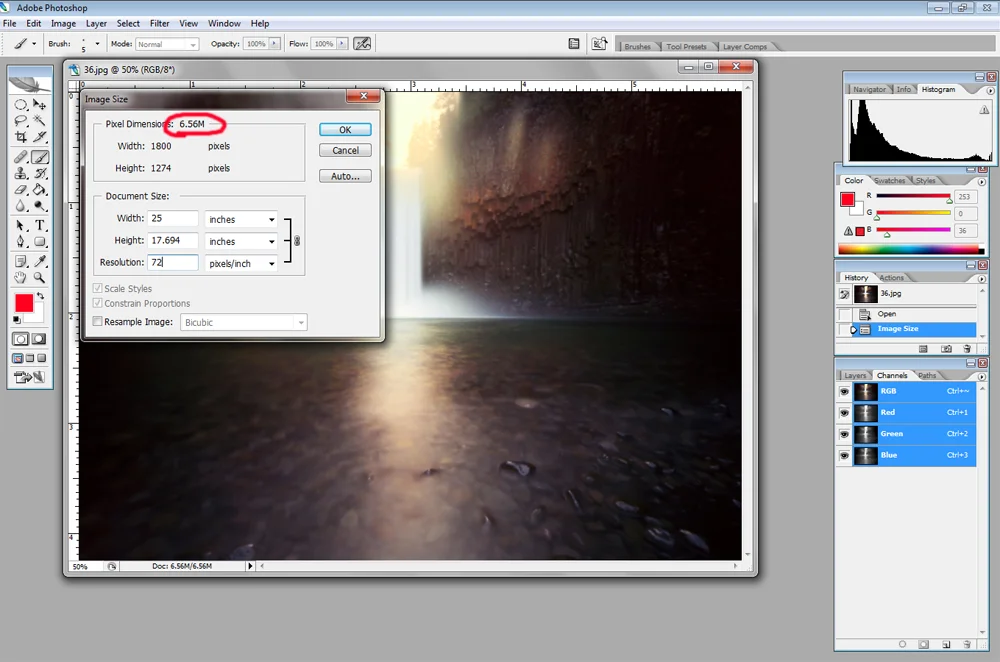This screenshot has width=1000, height=662.
Task: Open the Resolution units dropdown
Action: click(240, 262)
